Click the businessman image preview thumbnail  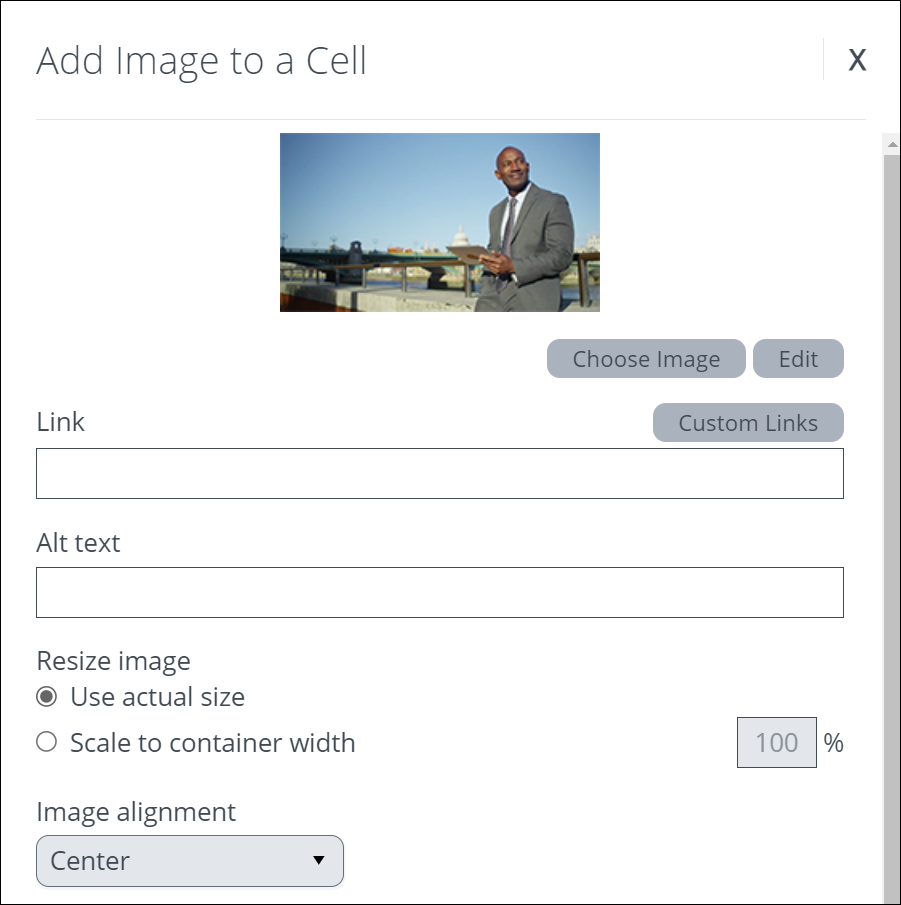pyautogui.click(x=439, y=222)
